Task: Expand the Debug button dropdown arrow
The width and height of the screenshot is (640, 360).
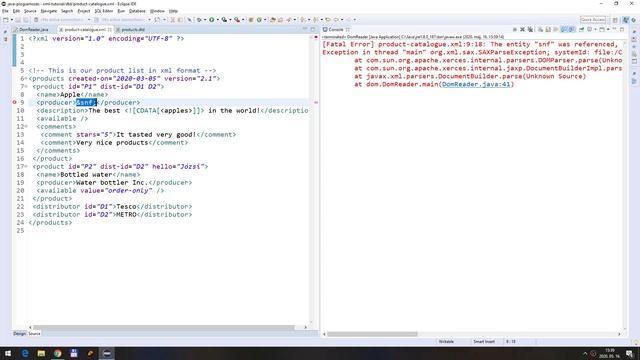Action: [x=204, y=20]
